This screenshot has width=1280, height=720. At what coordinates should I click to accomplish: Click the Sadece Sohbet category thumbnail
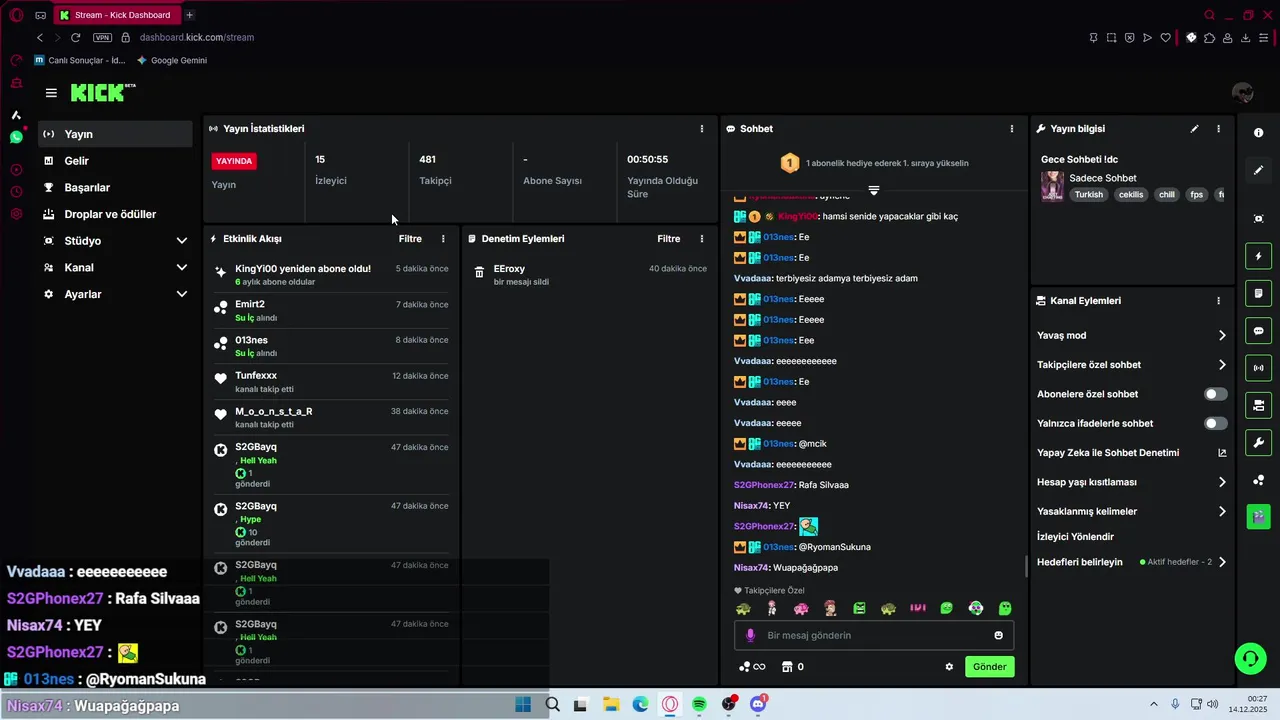[1052, 186]
